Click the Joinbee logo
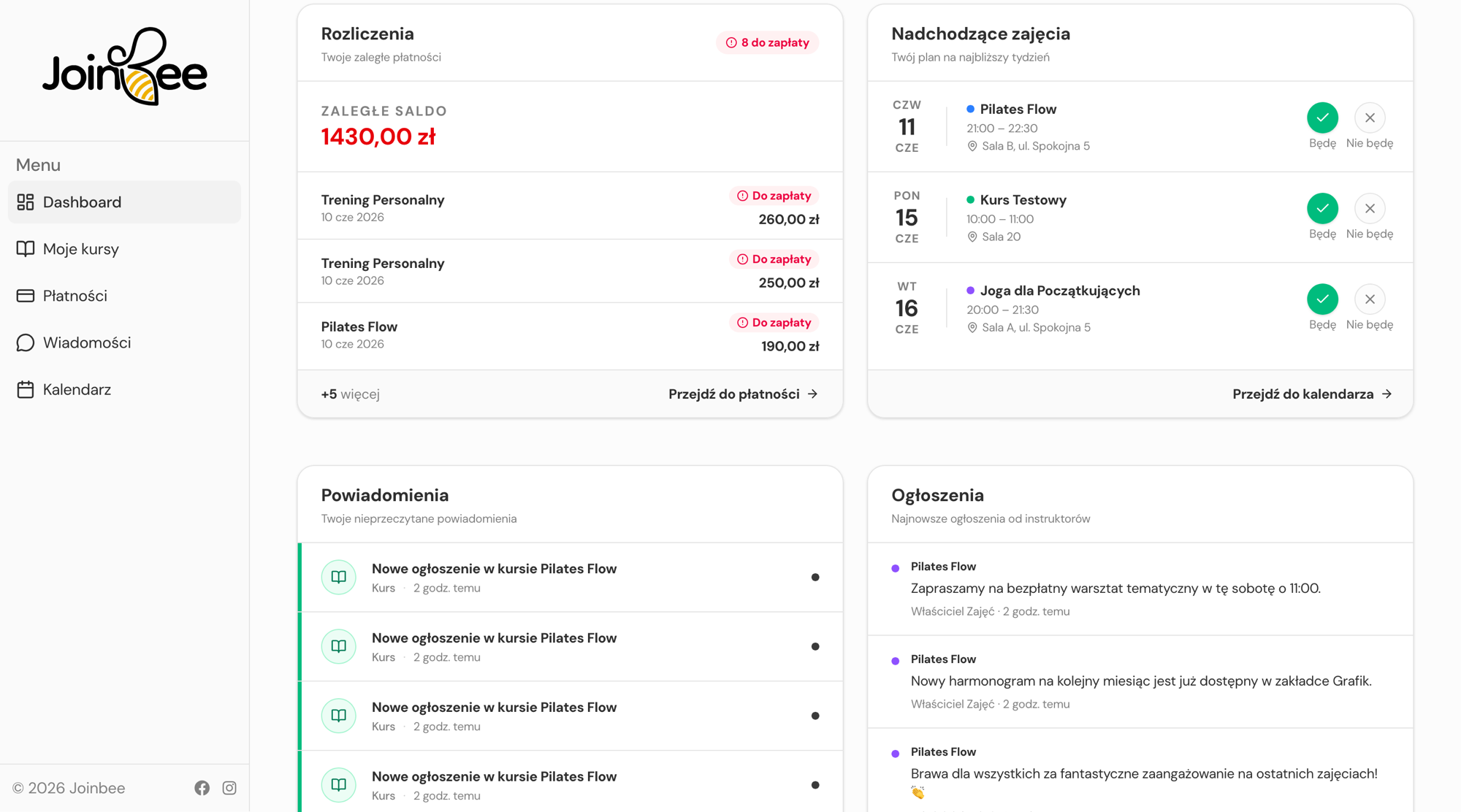This screenshot has width=1461, height=812. click(125, 67)
